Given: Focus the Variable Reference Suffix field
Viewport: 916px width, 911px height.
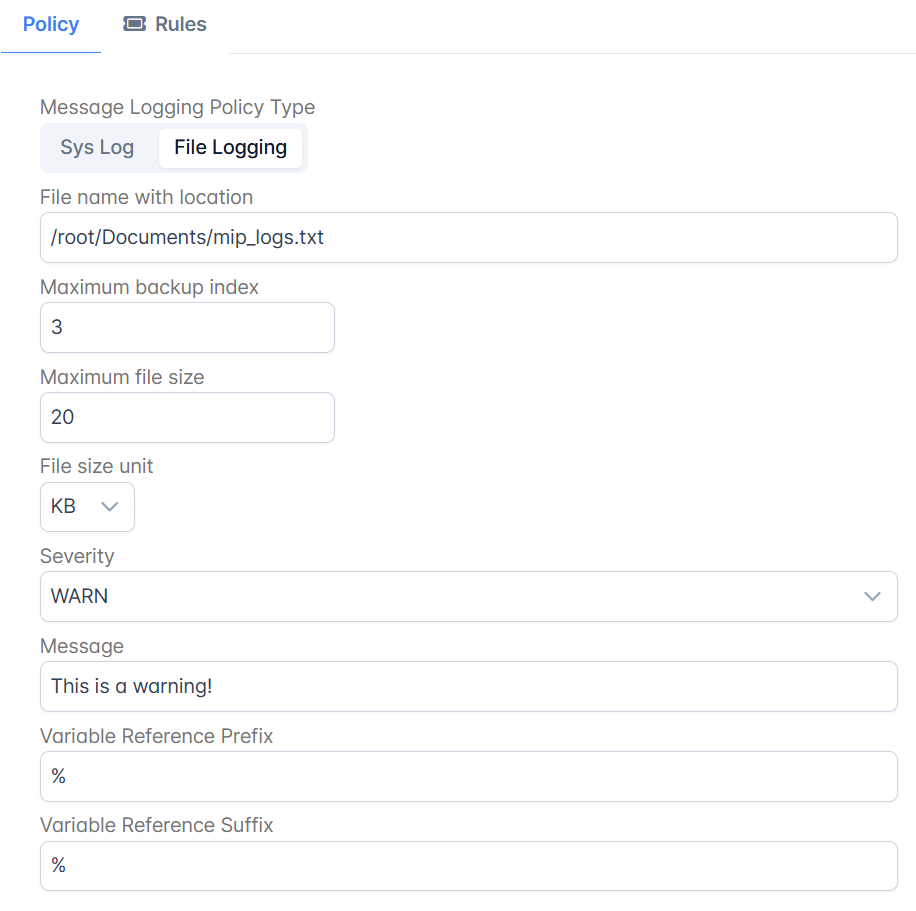Looking at the screenshot, I should click(x=469, y=866).
